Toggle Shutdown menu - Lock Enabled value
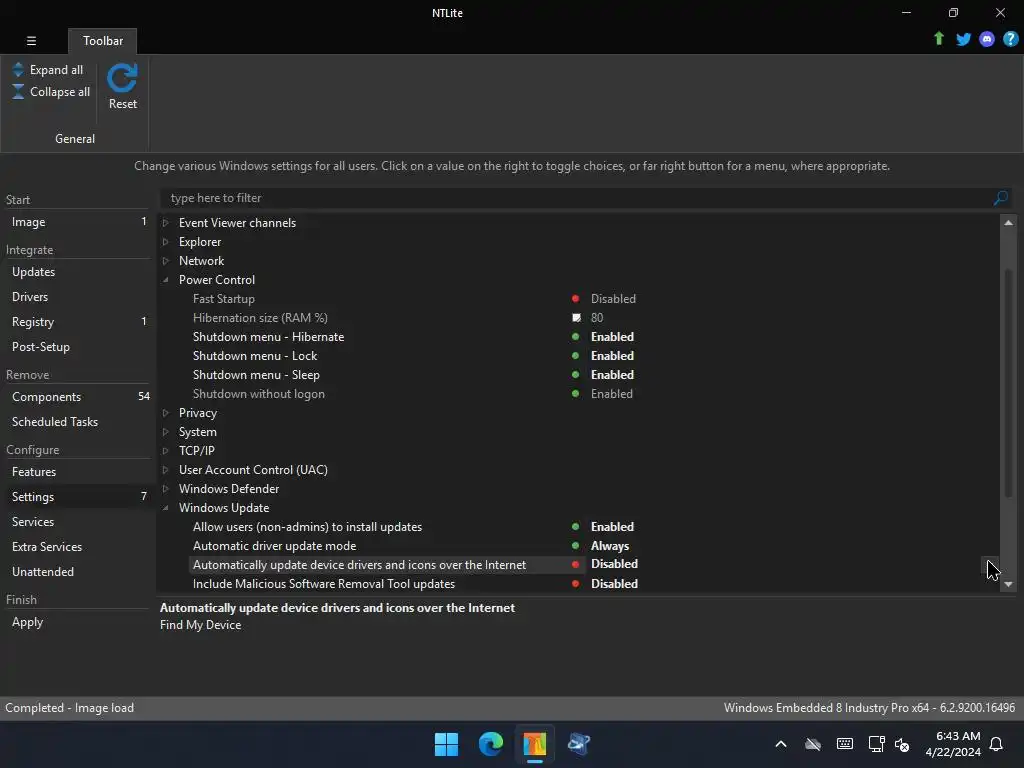This screenshot has width=1024, height=768. point(612,356)
